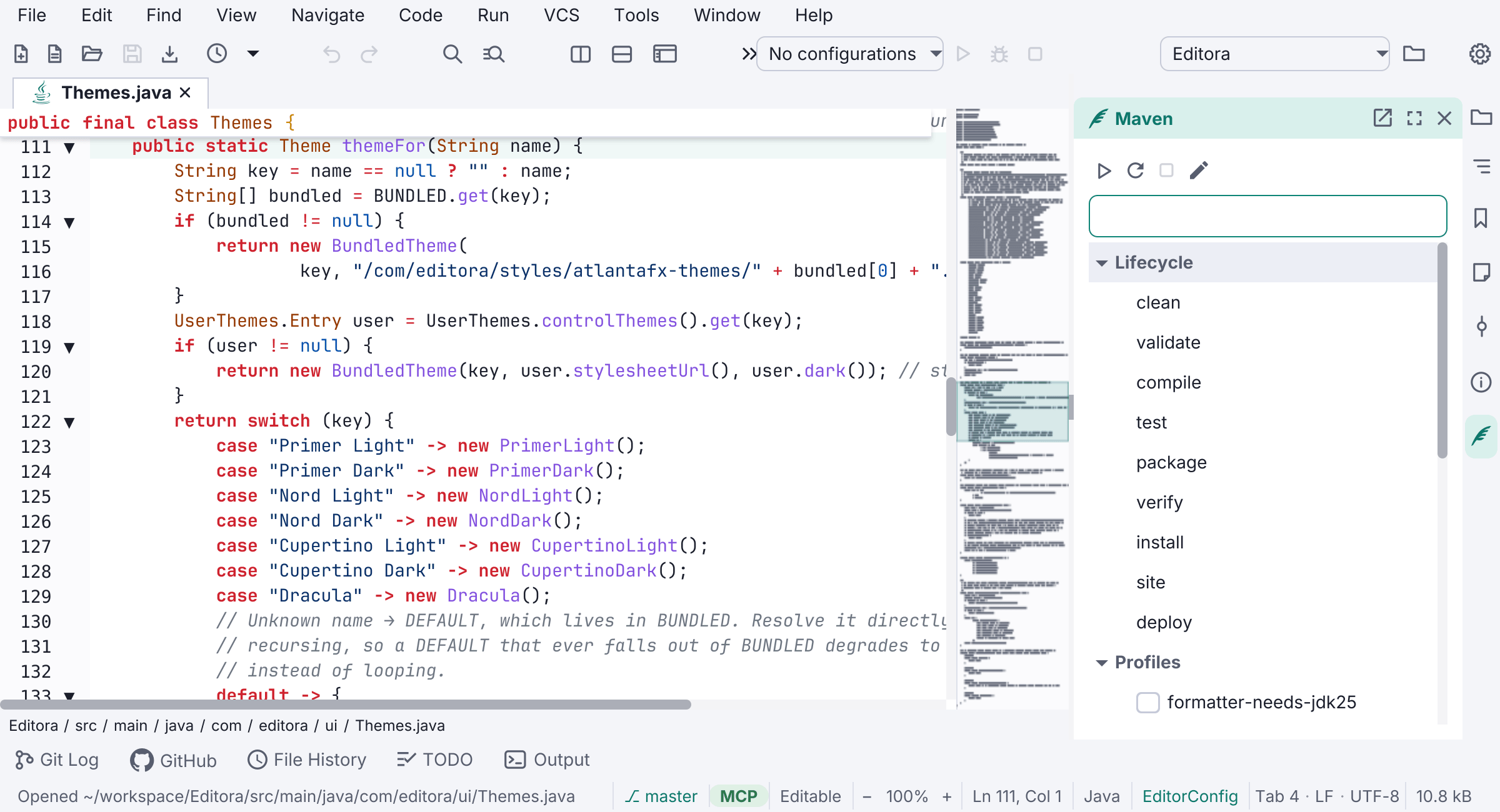Screen dimensions: 1500x812
Task: Open the search magnifier tool
Action: [452, 54]
